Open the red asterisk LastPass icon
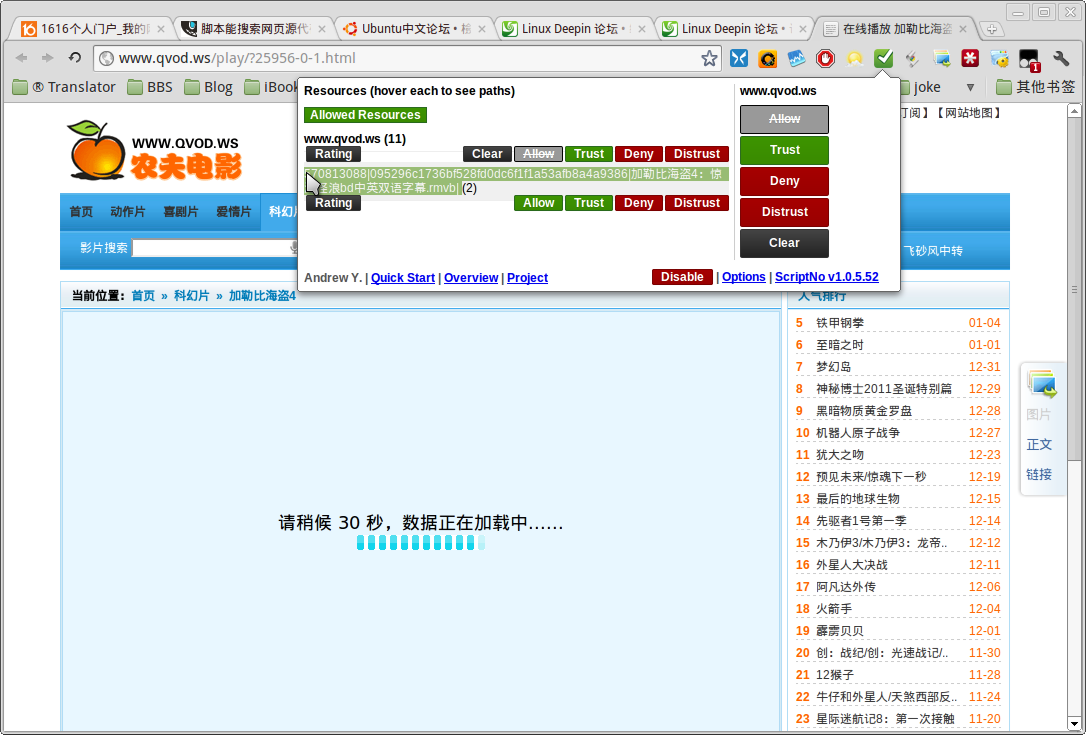The height and width of the screenshot is (735, 1086). point(970,59)
